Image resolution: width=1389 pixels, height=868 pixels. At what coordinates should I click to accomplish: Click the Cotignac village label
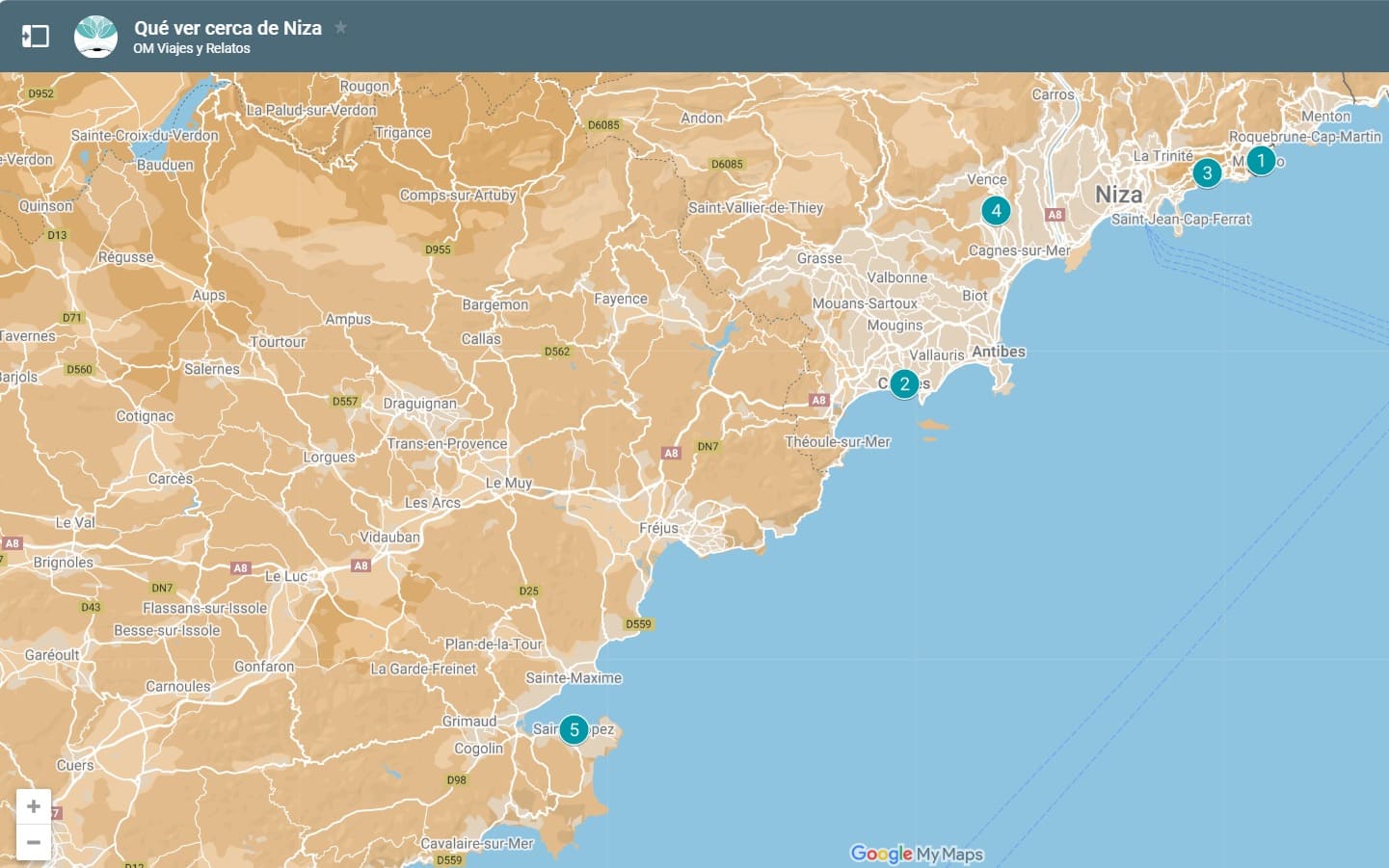[145, 416]
